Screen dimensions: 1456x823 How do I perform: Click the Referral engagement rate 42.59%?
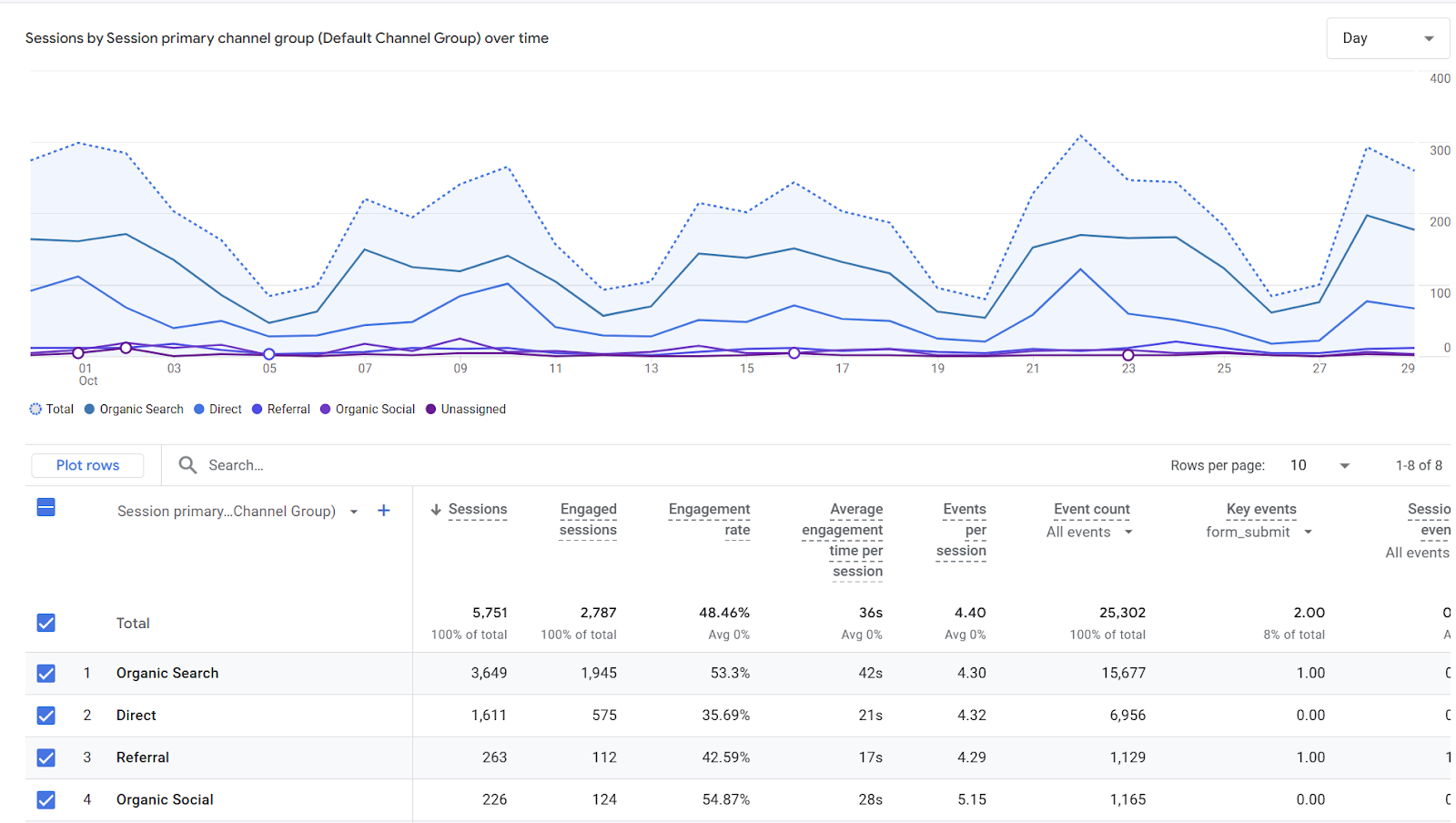[x=725, y=757]
